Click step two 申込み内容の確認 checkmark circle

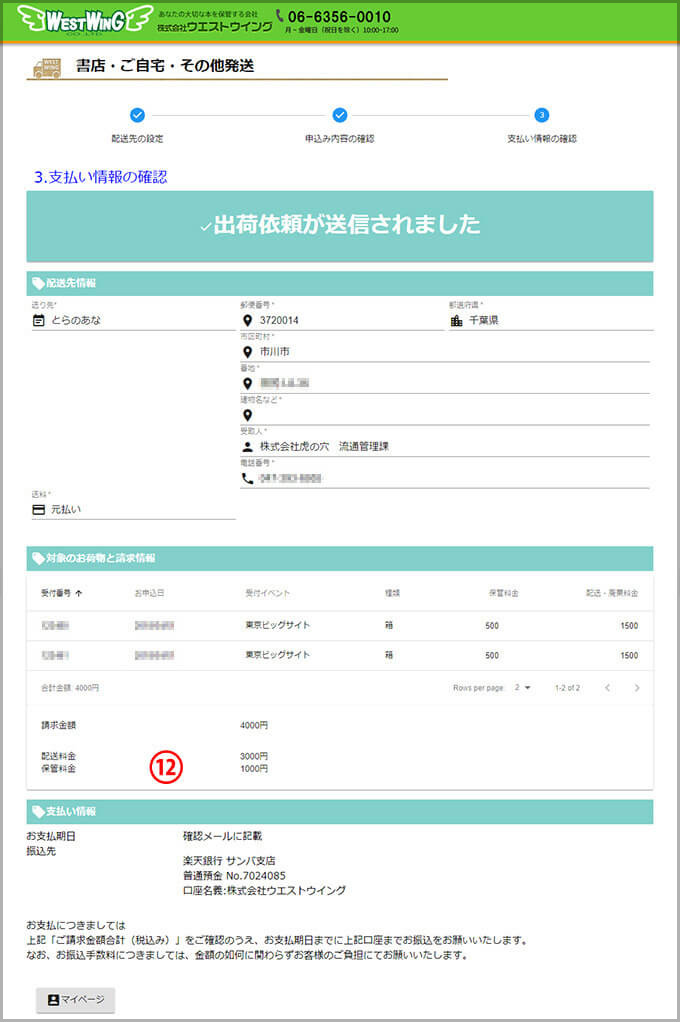point(339,115)
